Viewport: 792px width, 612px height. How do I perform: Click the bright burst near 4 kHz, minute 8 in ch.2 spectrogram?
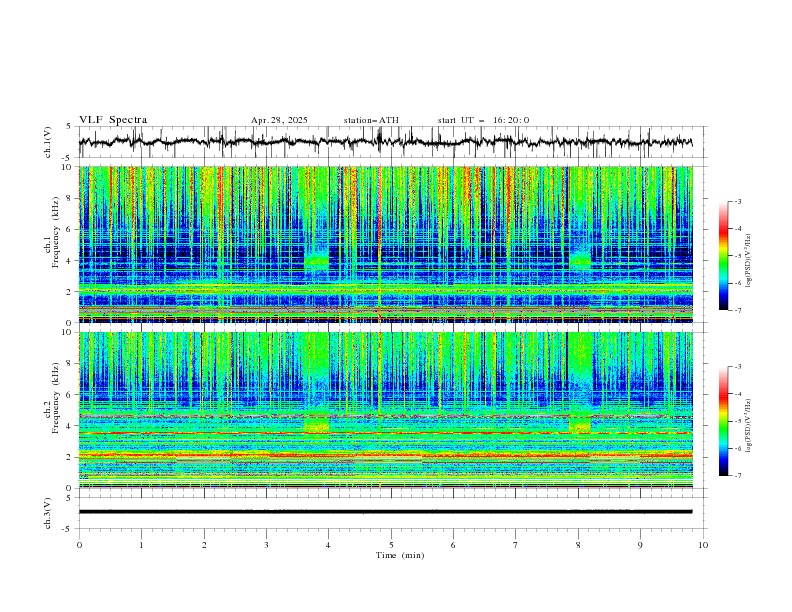pos(580,425)
